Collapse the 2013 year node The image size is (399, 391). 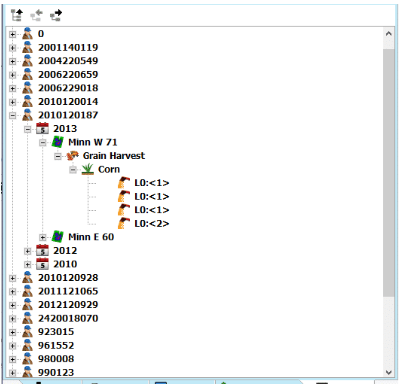coord(28,129)
